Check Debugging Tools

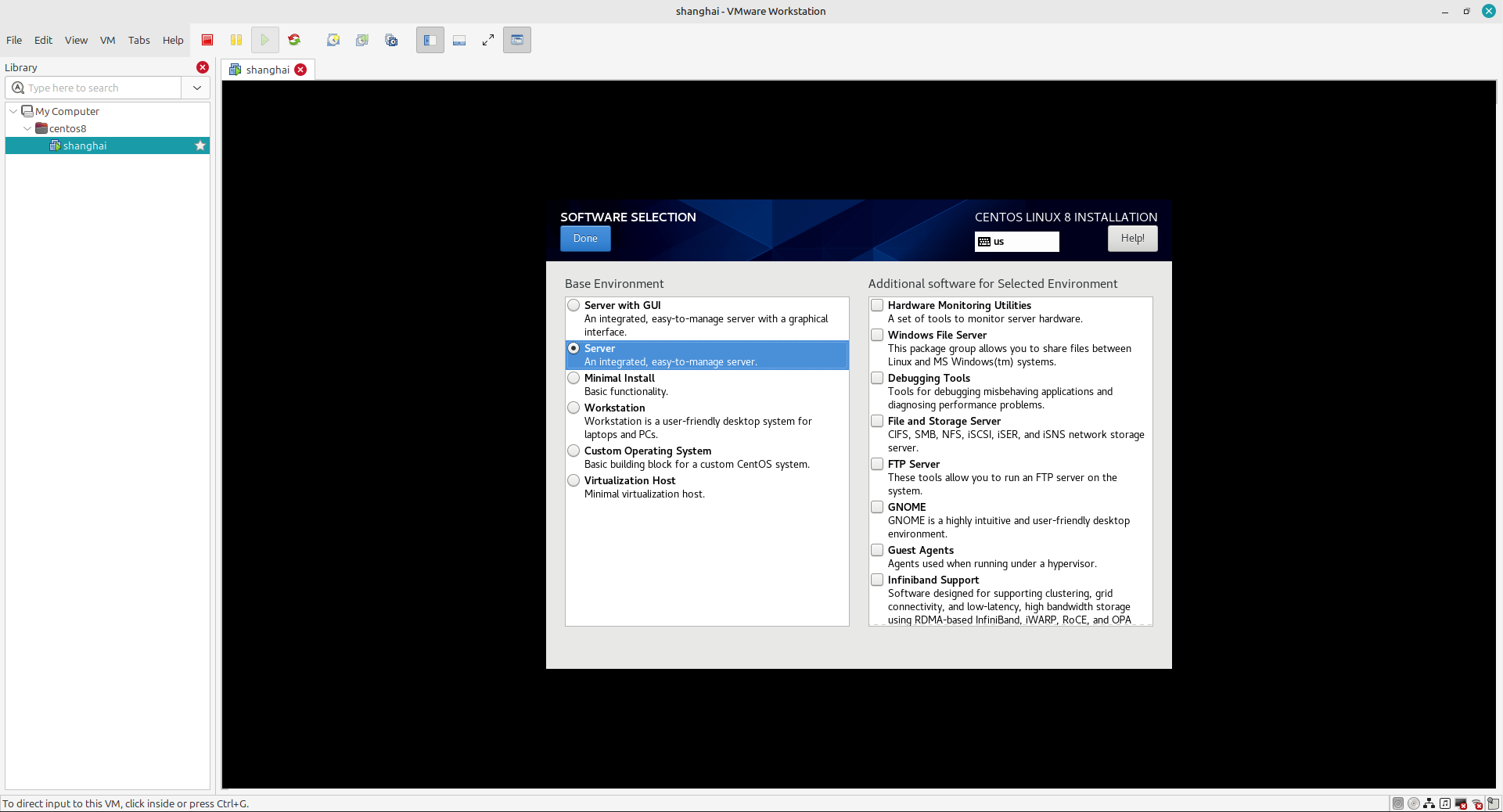click(878, 378)
